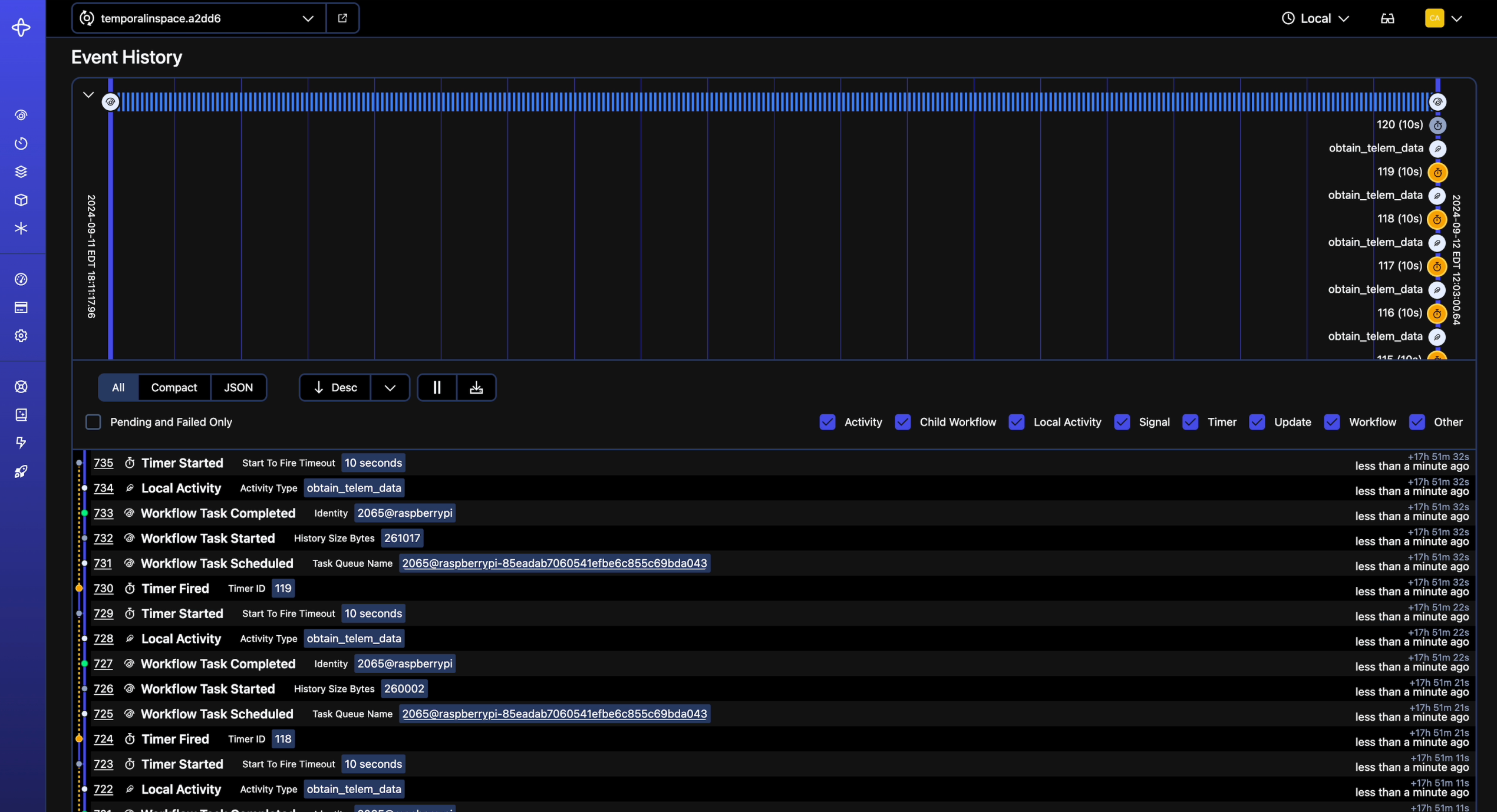The image size is (1497, 812).
Task: Enable the Pending and Failed Only checkbox
Action: point(94,421)
